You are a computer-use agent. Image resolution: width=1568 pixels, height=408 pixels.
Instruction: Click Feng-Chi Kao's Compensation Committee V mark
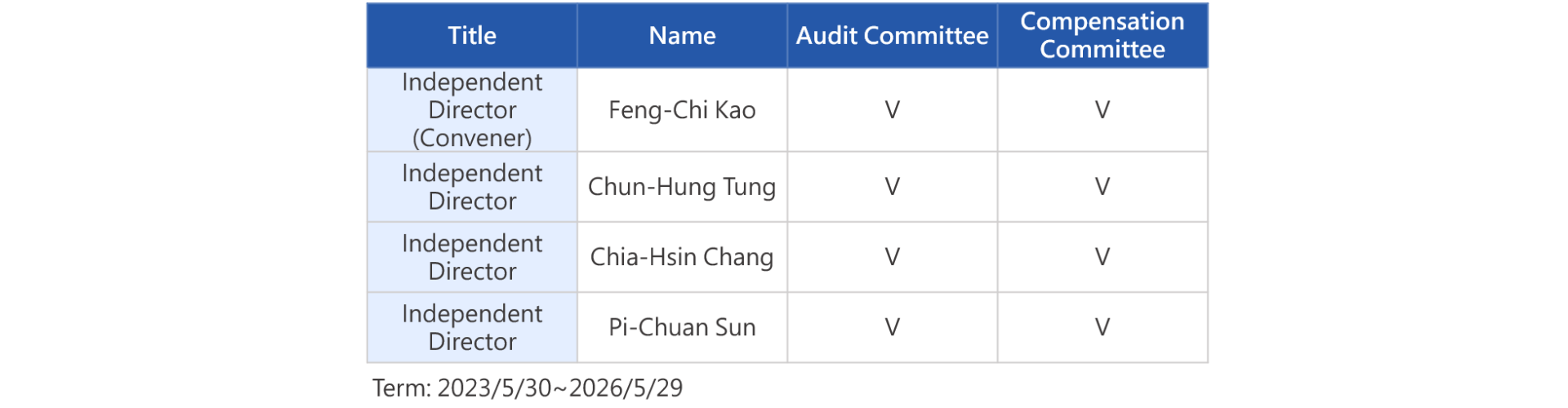[1102, 110]
